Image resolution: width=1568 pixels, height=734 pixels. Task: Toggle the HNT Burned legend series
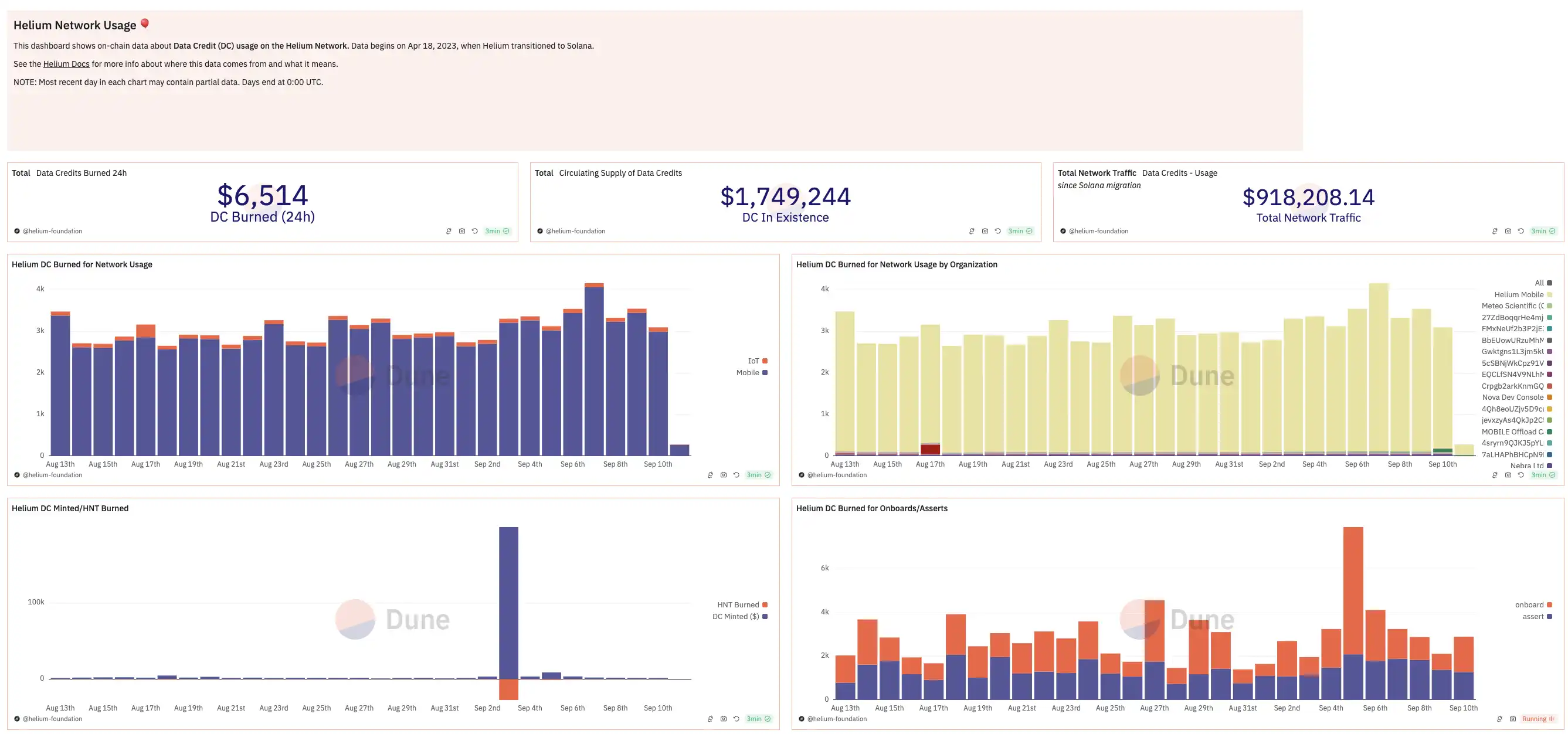[738, 605]
